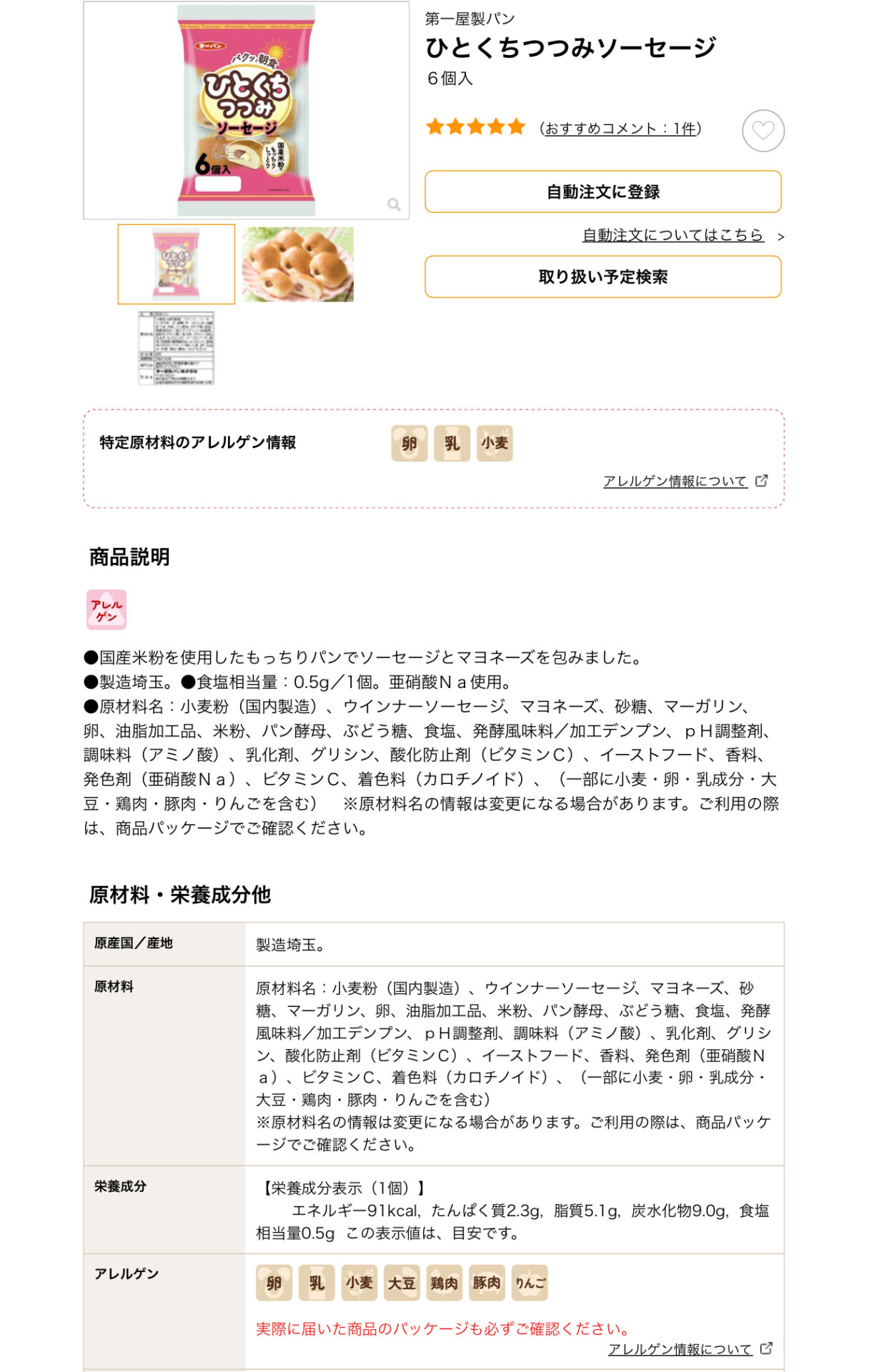Viewport: 889px width, 1372px height.
Task: Click the 豚肉 allergen icon in table
Action: [487, 1283]
